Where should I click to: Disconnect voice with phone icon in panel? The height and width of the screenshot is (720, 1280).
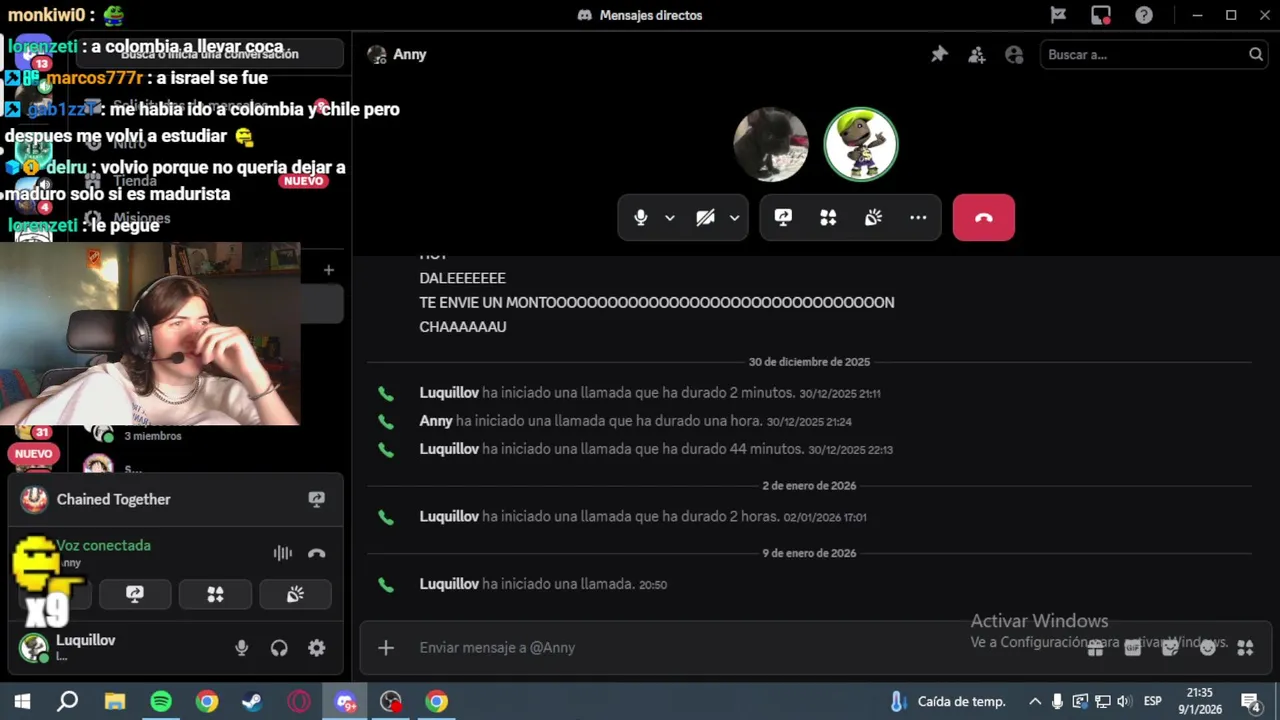tap(317, 553)
